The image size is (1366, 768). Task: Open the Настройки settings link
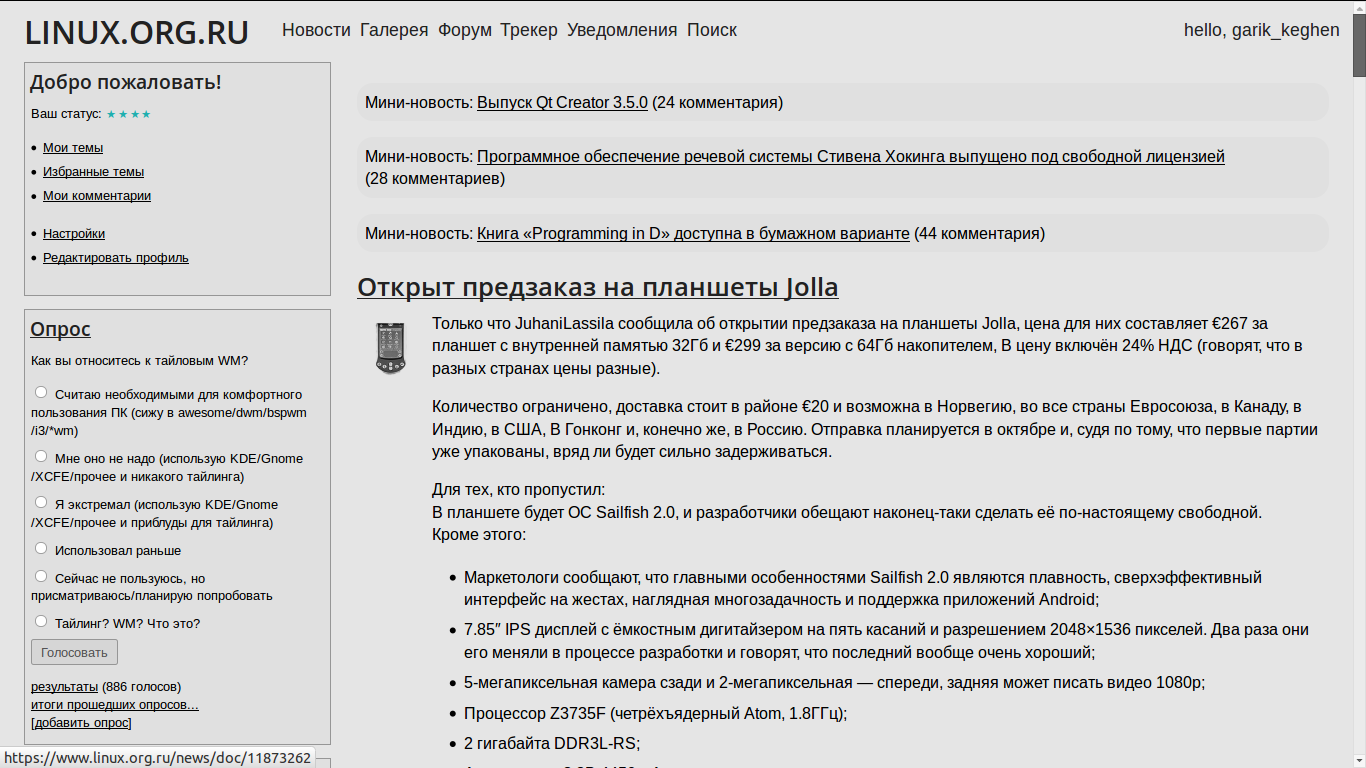coord(74,234)
